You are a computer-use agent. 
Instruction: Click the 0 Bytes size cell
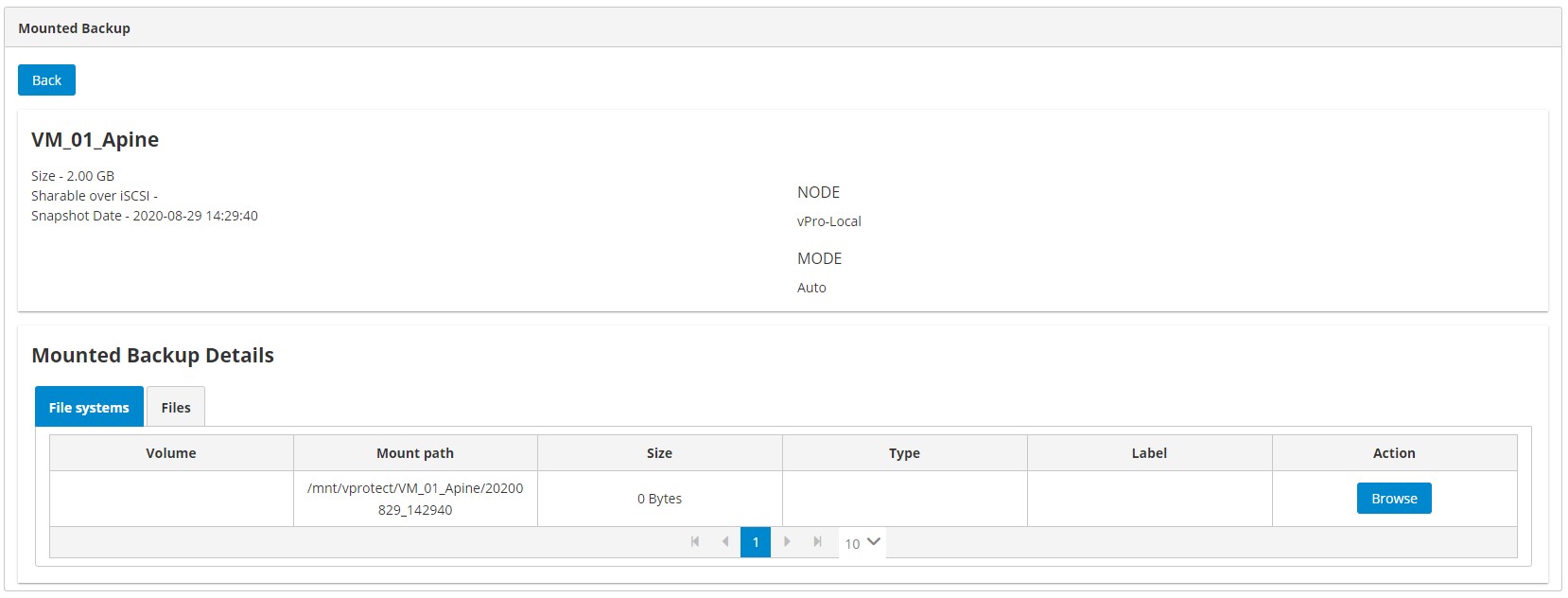659,499
